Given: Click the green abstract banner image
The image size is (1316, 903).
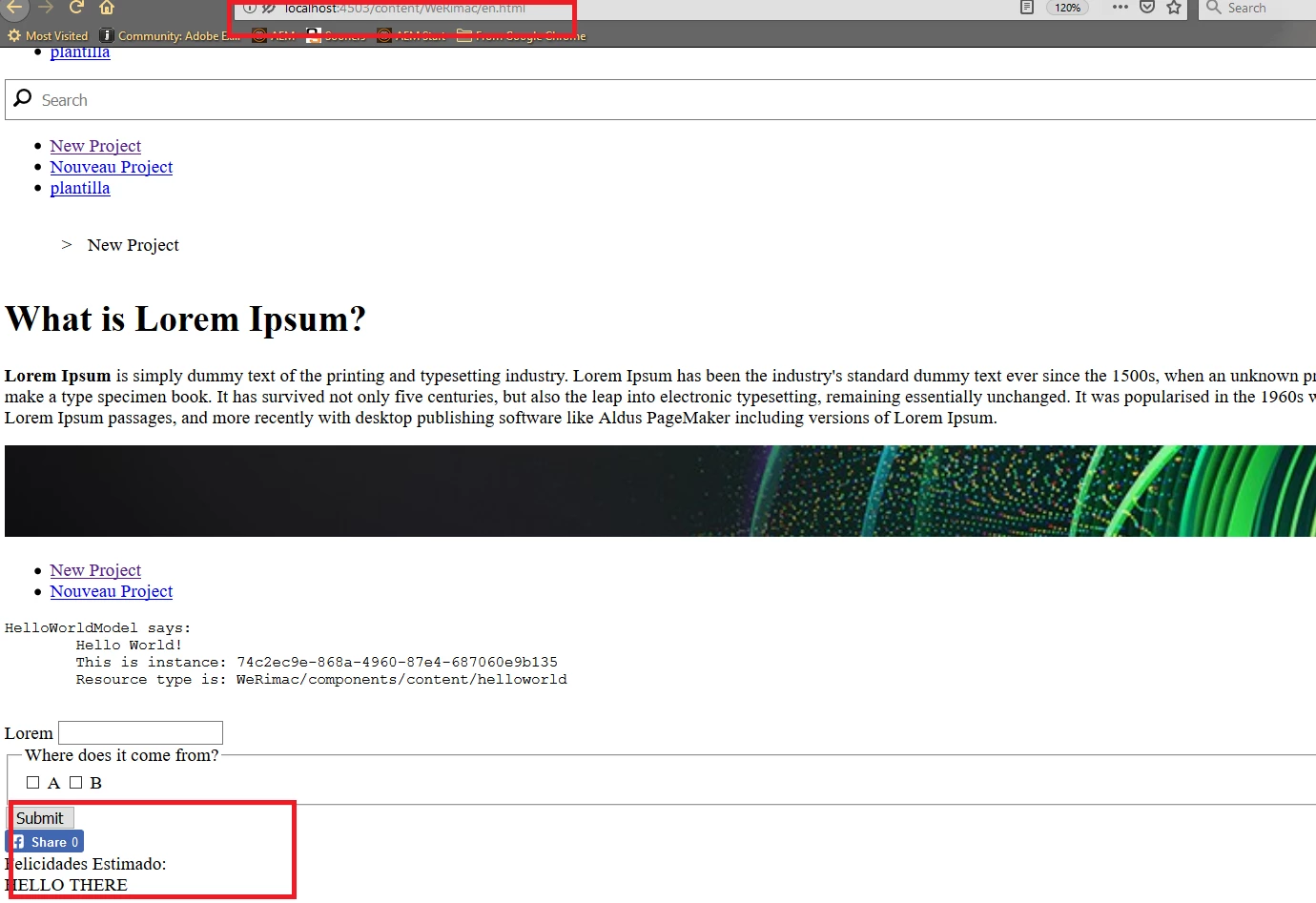Looking at the screenshot, I should click(660, 491).
